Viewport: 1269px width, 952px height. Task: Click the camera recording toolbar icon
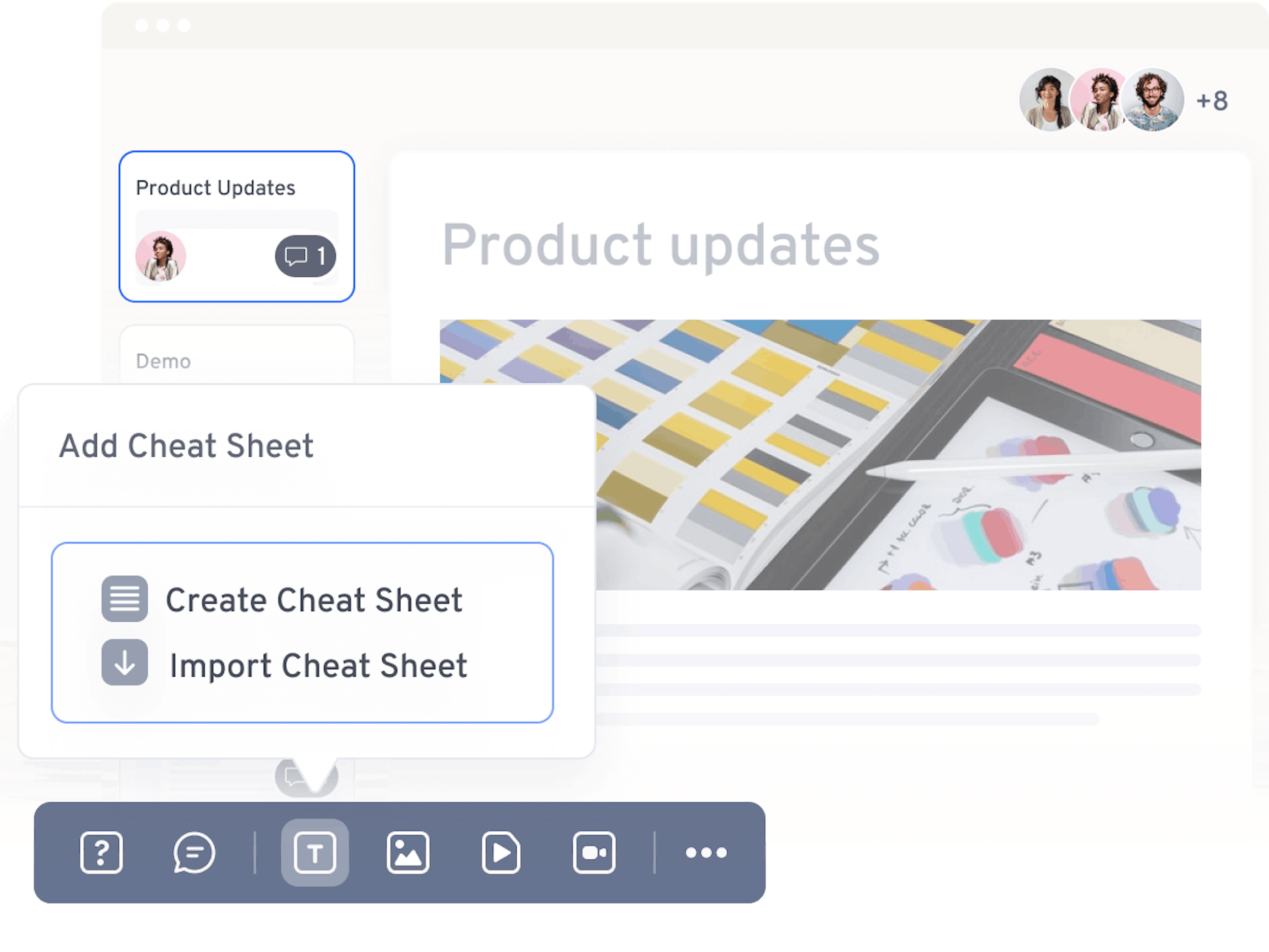pyautogui.click(x=594, y=852)
